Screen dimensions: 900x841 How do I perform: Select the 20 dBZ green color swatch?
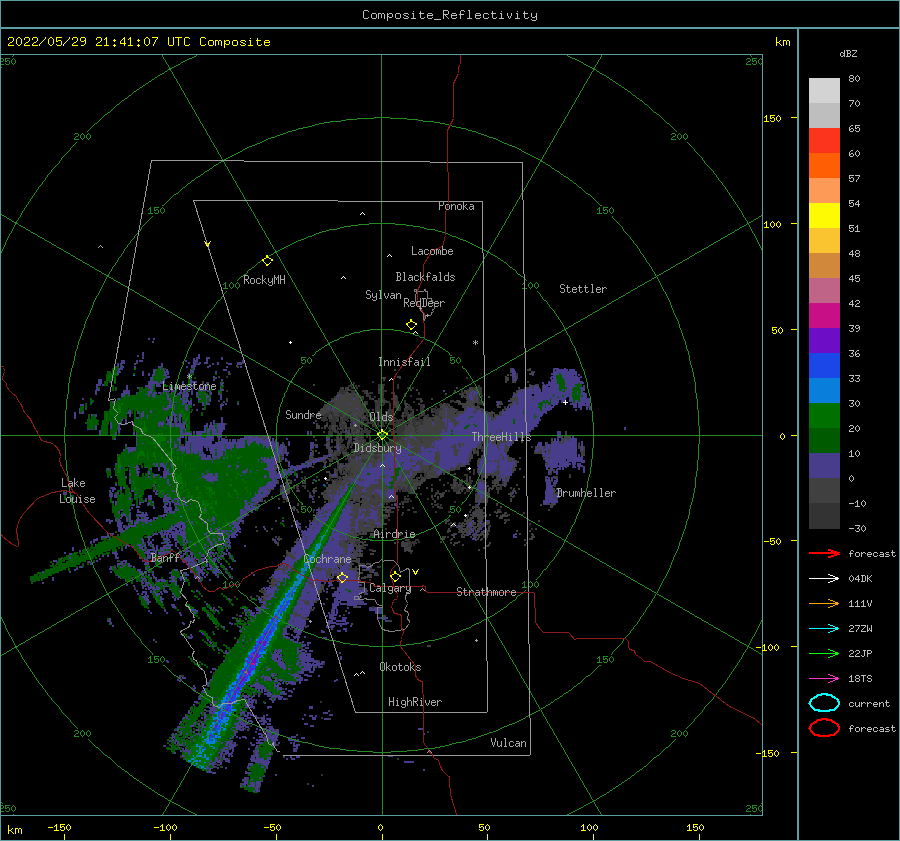pyautogui.click(x=824, y=416)
